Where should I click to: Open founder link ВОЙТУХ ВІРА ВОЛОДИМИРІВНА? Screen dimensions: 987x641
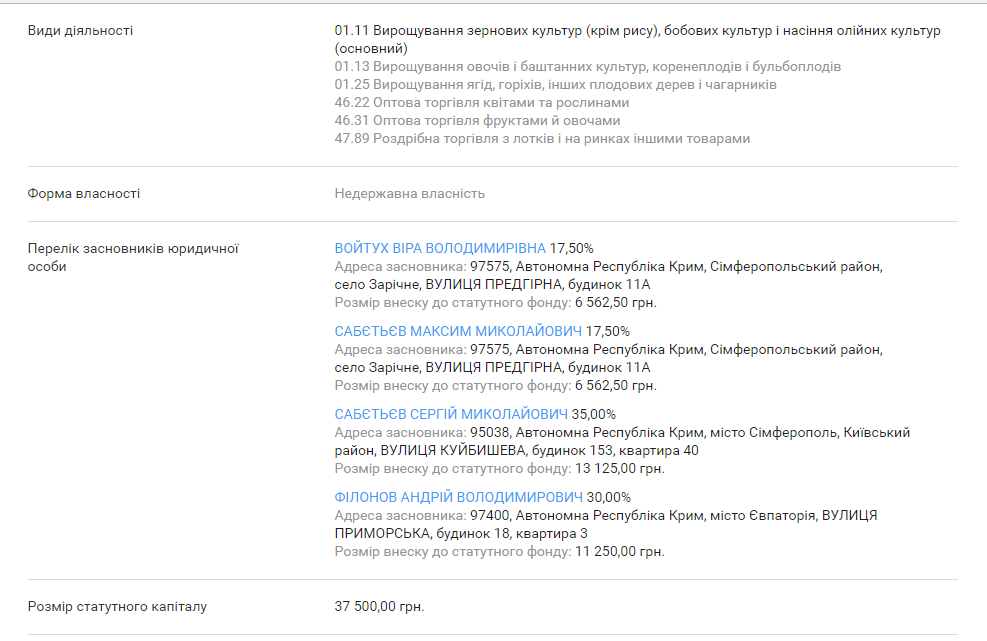coord(440,248)
